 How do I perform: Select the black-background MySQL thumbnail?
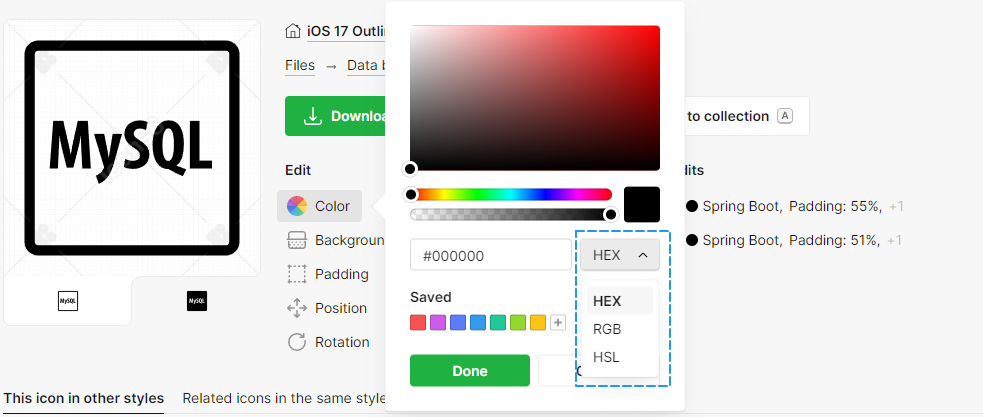coord(197,301)
